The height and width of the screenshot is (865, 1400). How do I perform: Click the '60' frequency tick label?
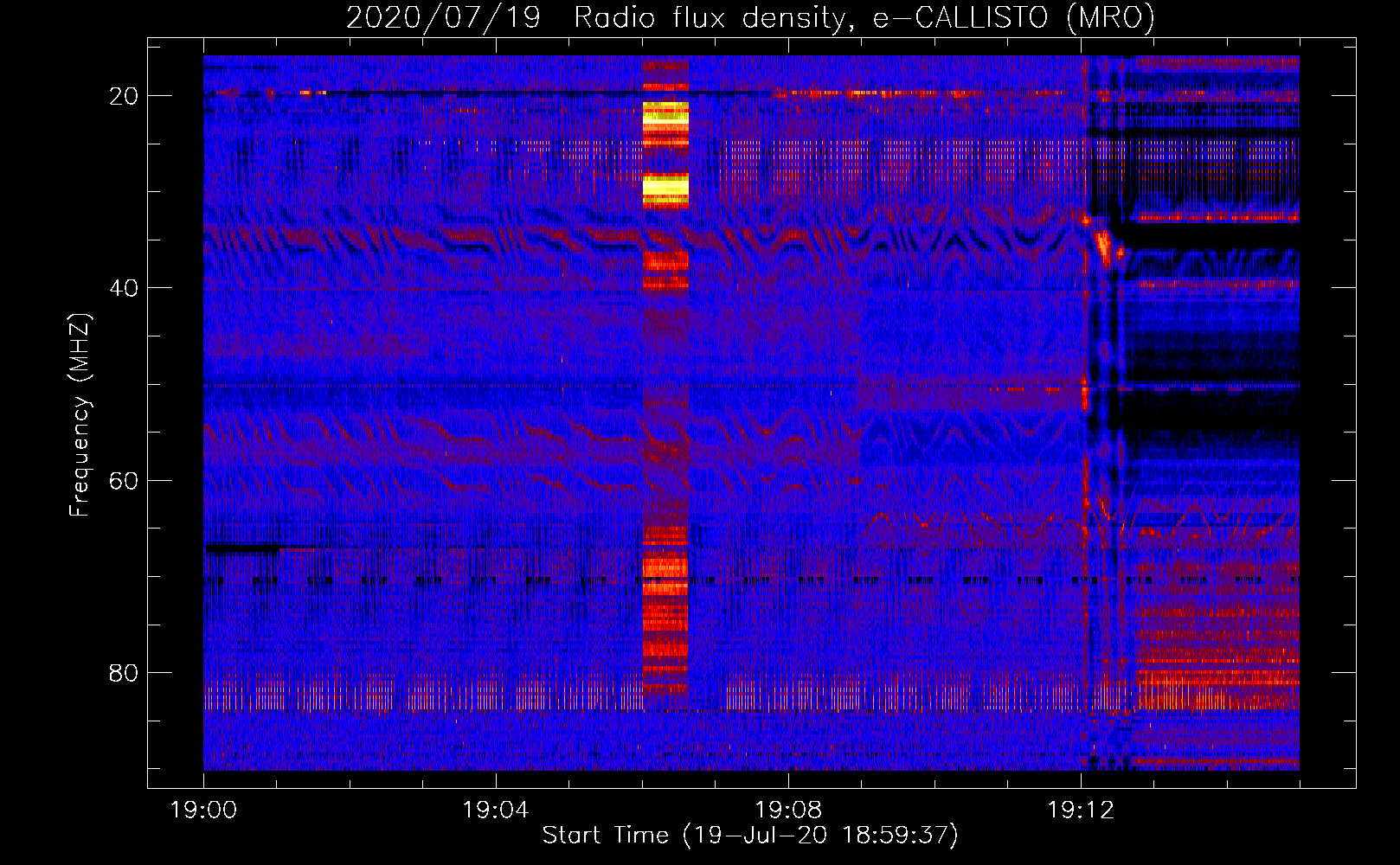(124, 480)
